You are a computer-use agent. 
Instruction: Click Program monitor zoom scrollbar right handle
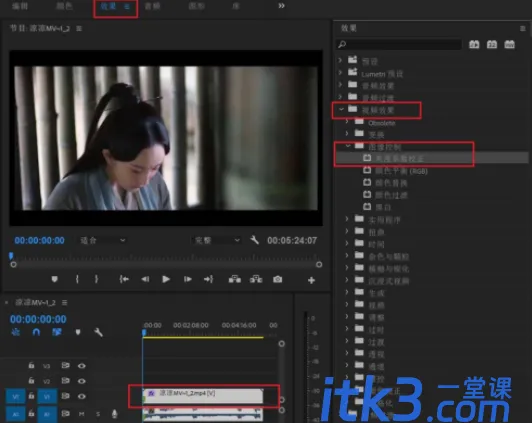(x=319, y=265)
